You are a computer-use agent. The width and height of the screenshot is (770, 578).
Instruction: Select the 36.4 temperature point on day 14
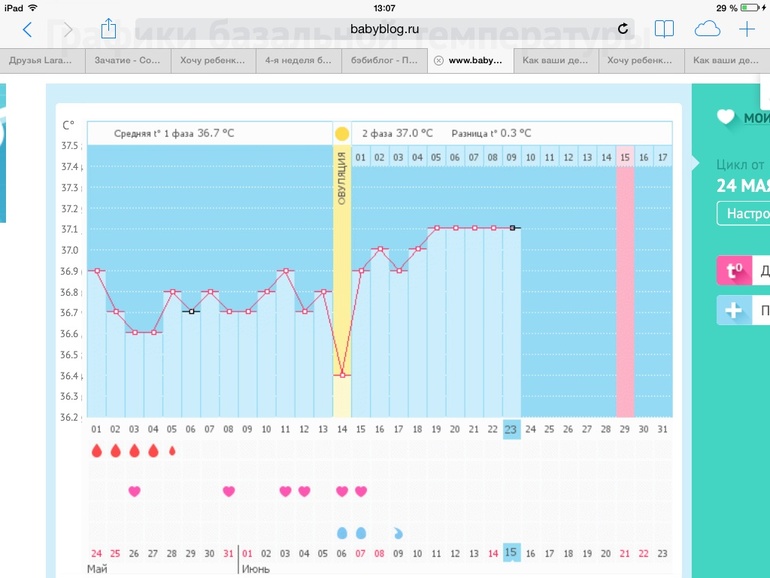point(342,375)
